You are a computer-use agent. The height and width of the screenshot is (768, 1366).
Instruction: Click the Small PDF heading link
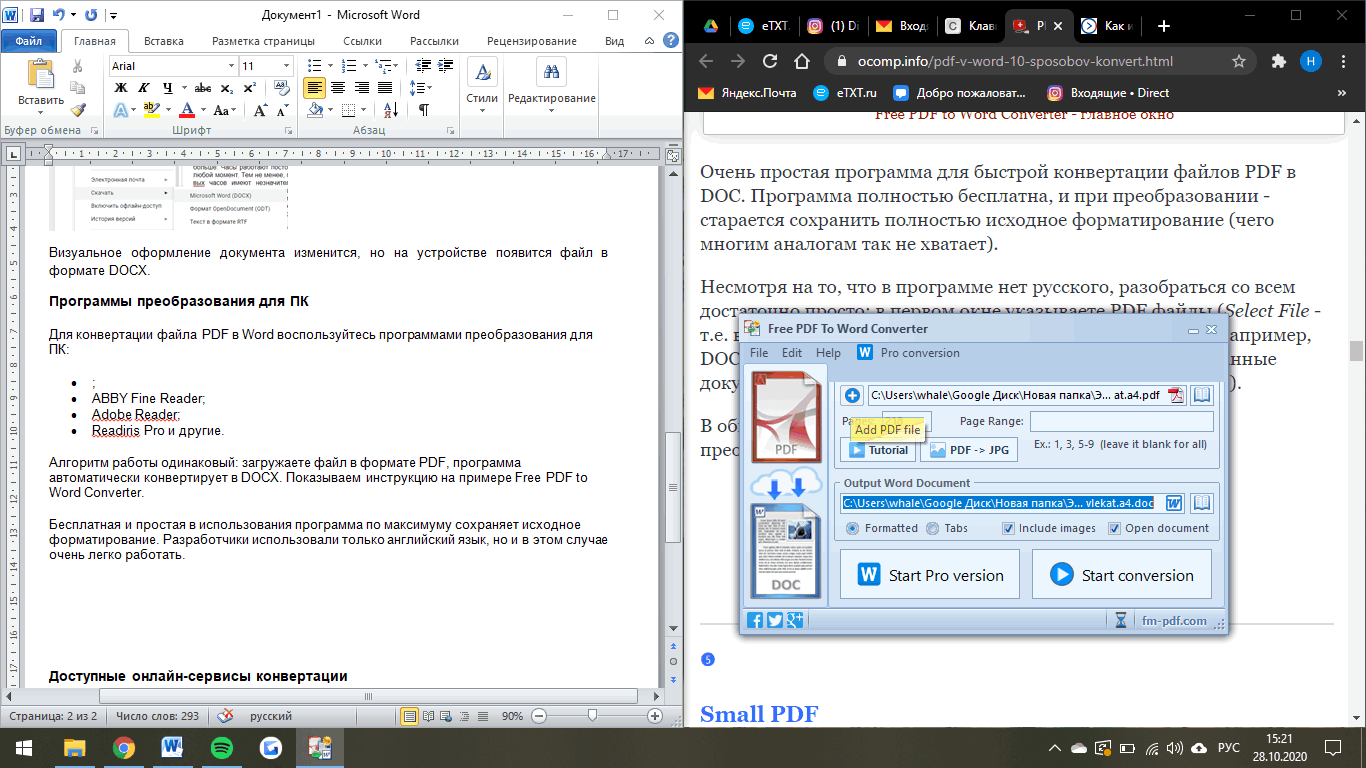[759, 714]
